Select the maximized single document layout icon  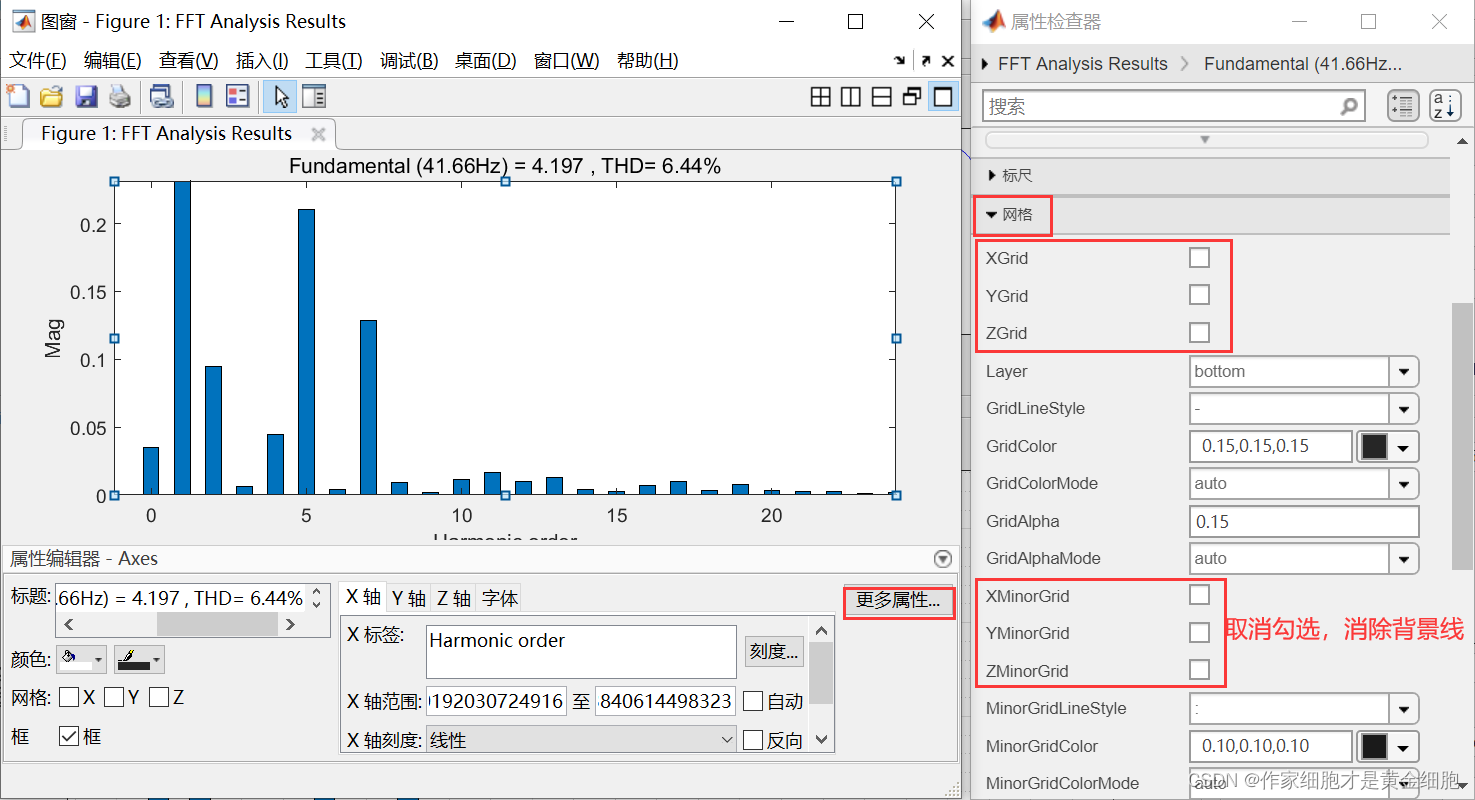coord(942,97)
